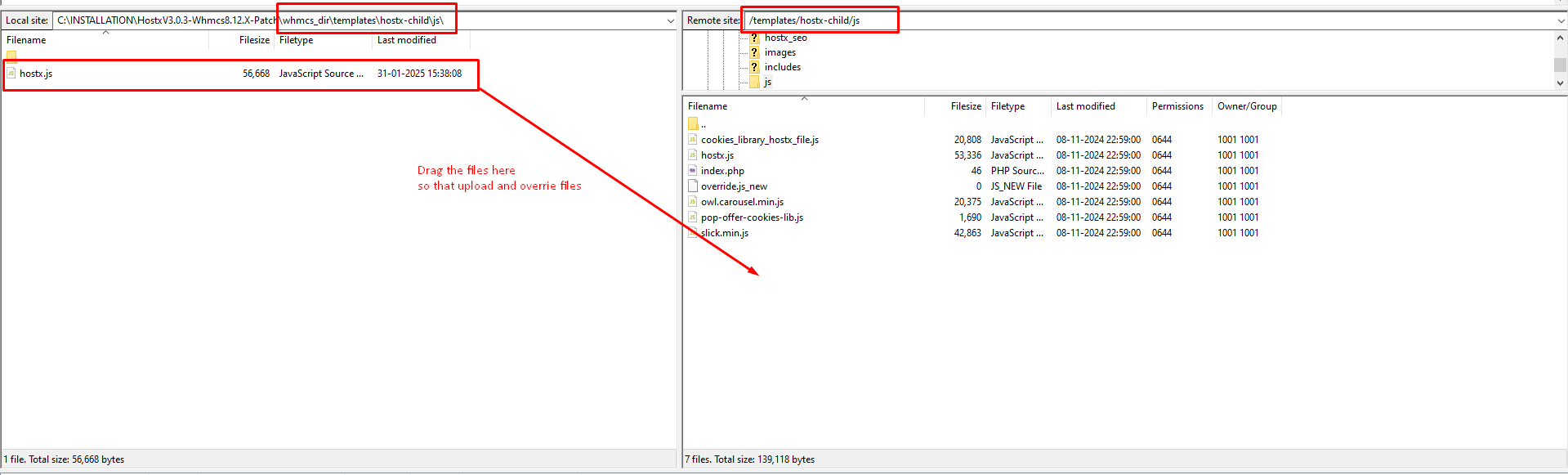Click the js folder icon in remote tree
This screenshot has width=1568, height=475.
click(x=754, y=82)
